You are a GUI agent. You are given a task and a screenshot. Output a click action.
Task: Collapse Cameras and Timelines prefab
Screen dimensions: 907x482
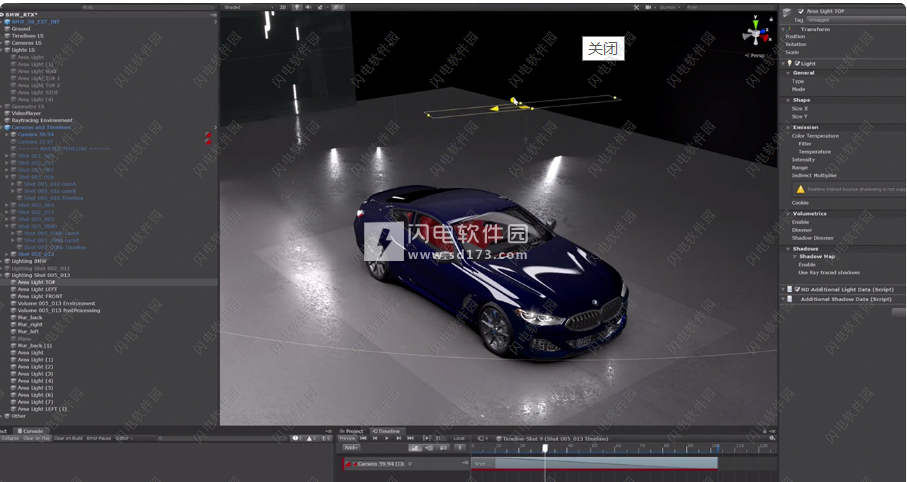(x=2, y=127)
